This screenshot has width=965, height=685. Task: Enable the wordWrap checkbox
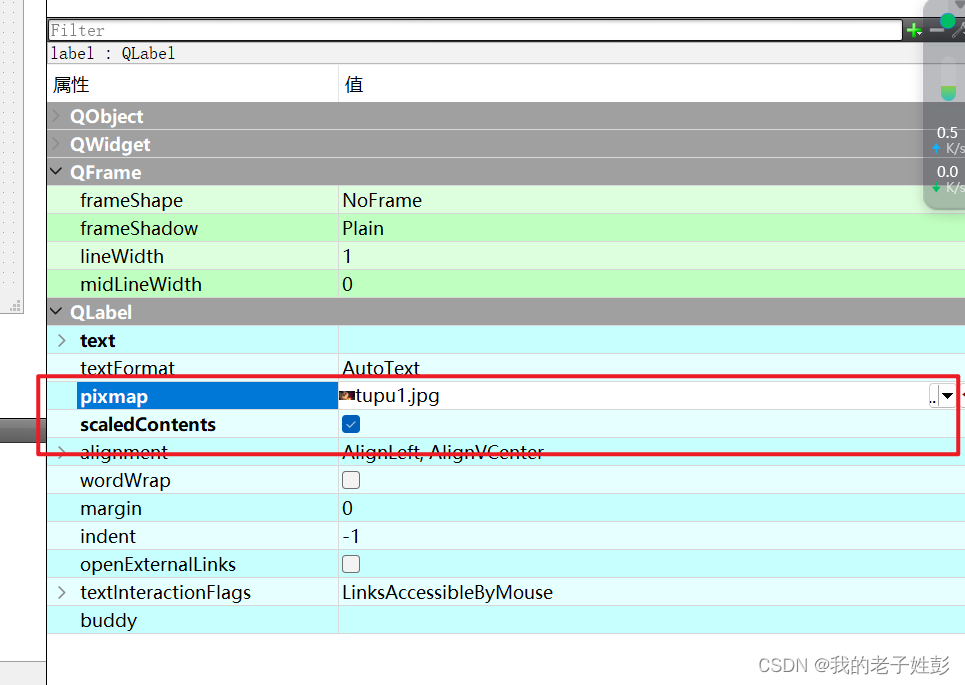pyautogui.click(x=351, y=480)
